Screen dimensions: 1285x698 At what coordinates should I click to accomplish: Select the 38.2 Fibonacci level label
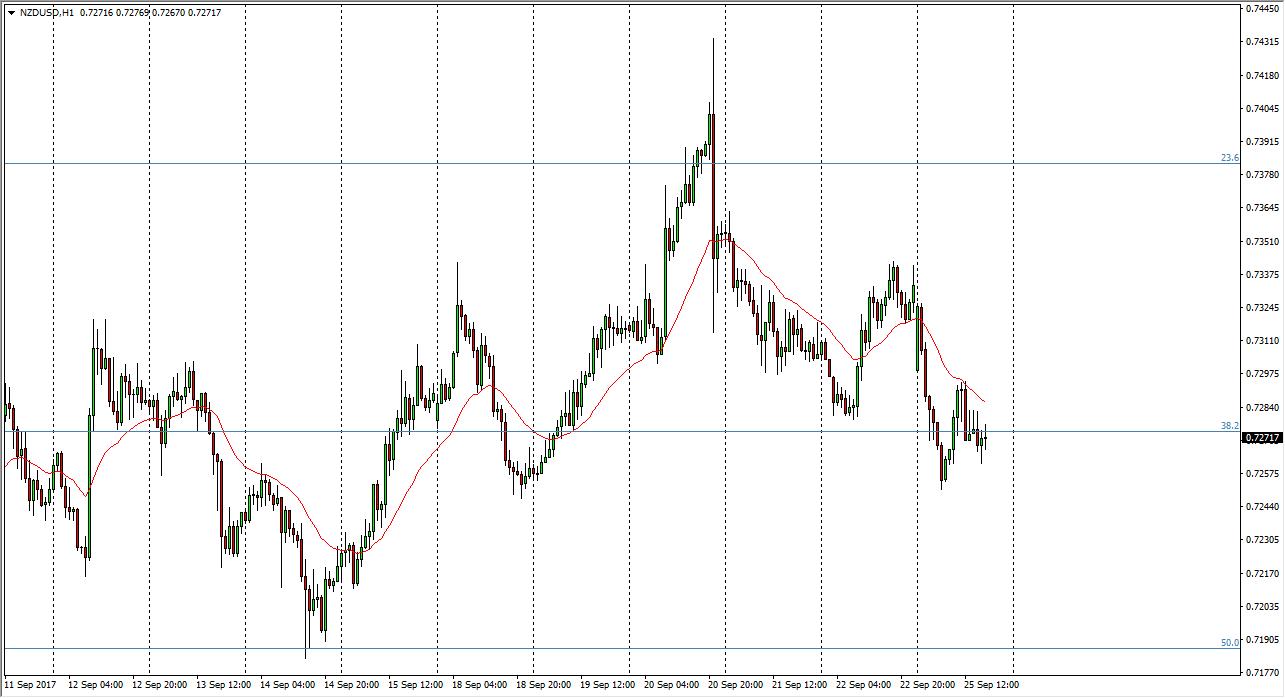tap(1229, 426)
